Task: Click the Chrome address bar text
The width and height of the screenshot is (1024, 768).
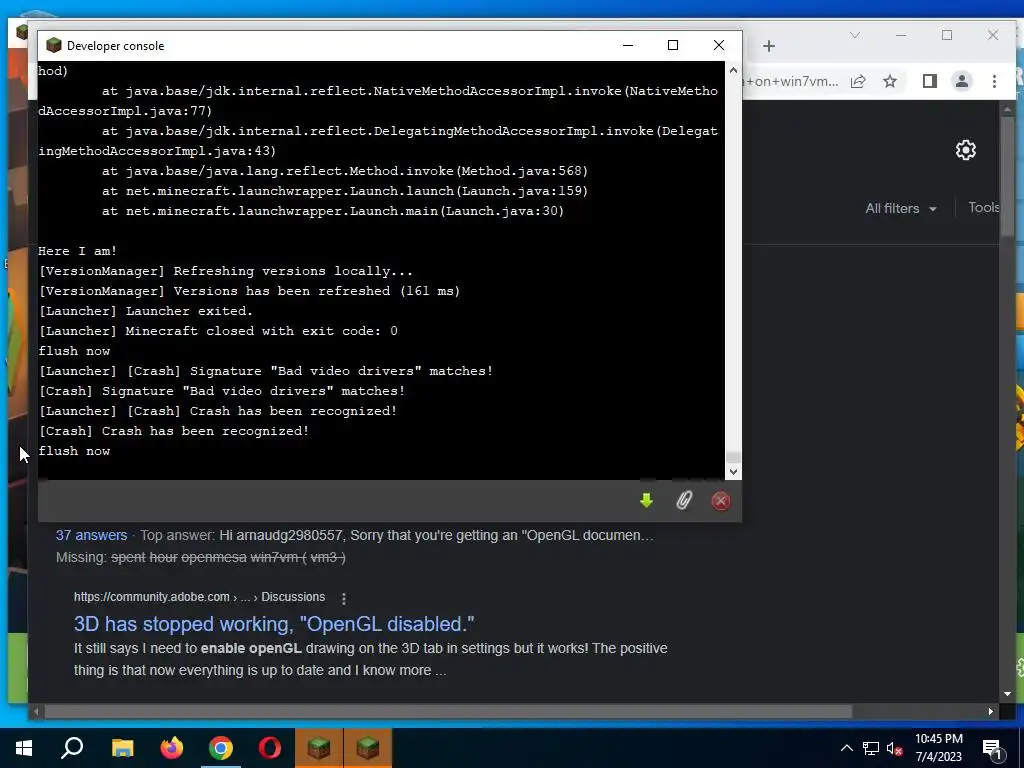Action: pos(792,82)
